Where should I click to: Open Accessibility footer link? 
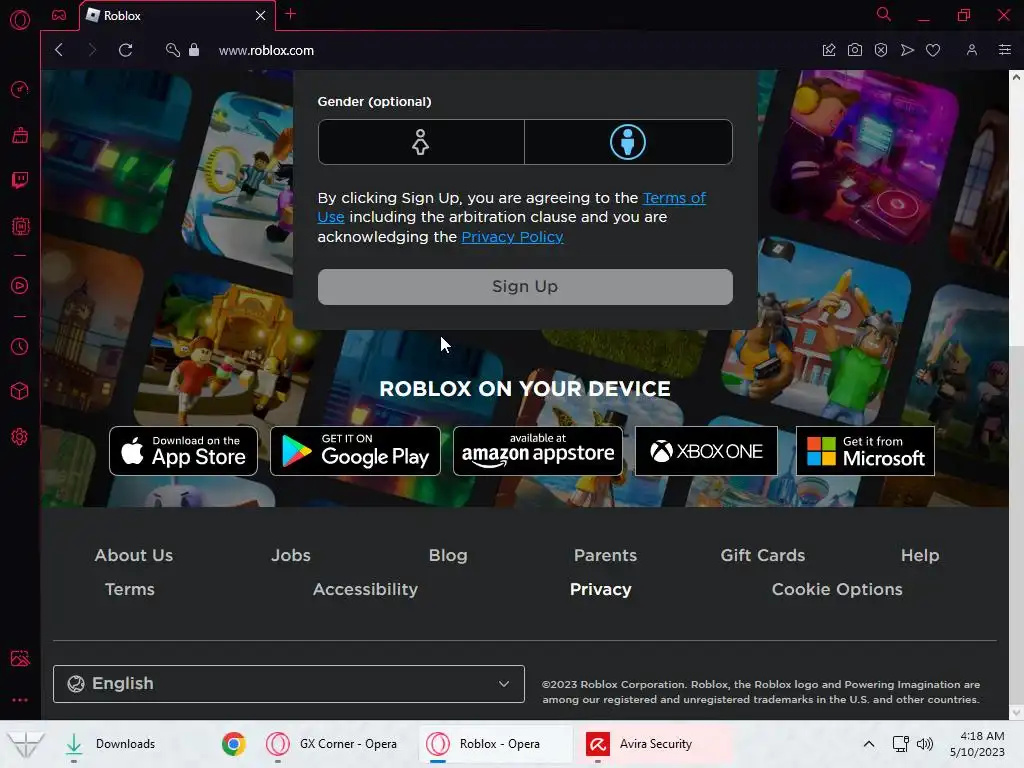pos(365,589)
